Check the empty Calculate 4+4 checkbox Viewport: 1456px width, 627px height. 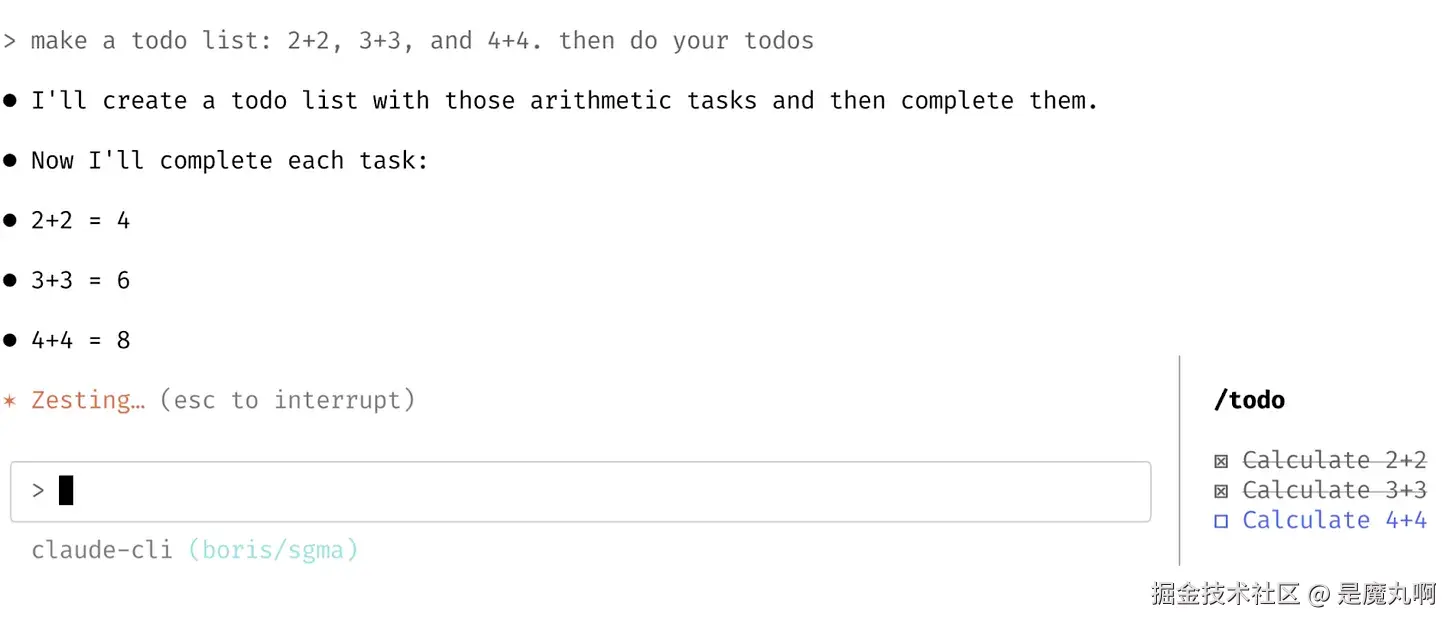[1221, 521]
